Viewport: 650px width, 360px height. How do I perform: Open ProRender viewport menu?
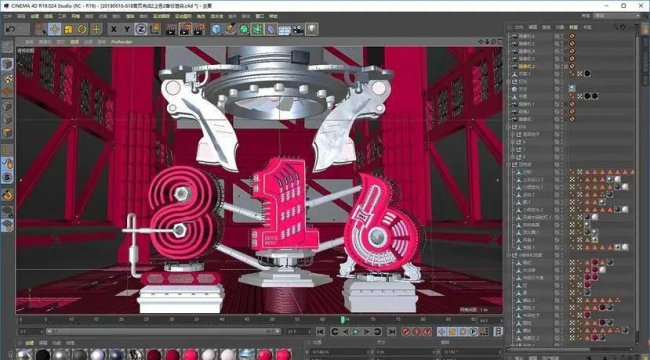point(121,42)
